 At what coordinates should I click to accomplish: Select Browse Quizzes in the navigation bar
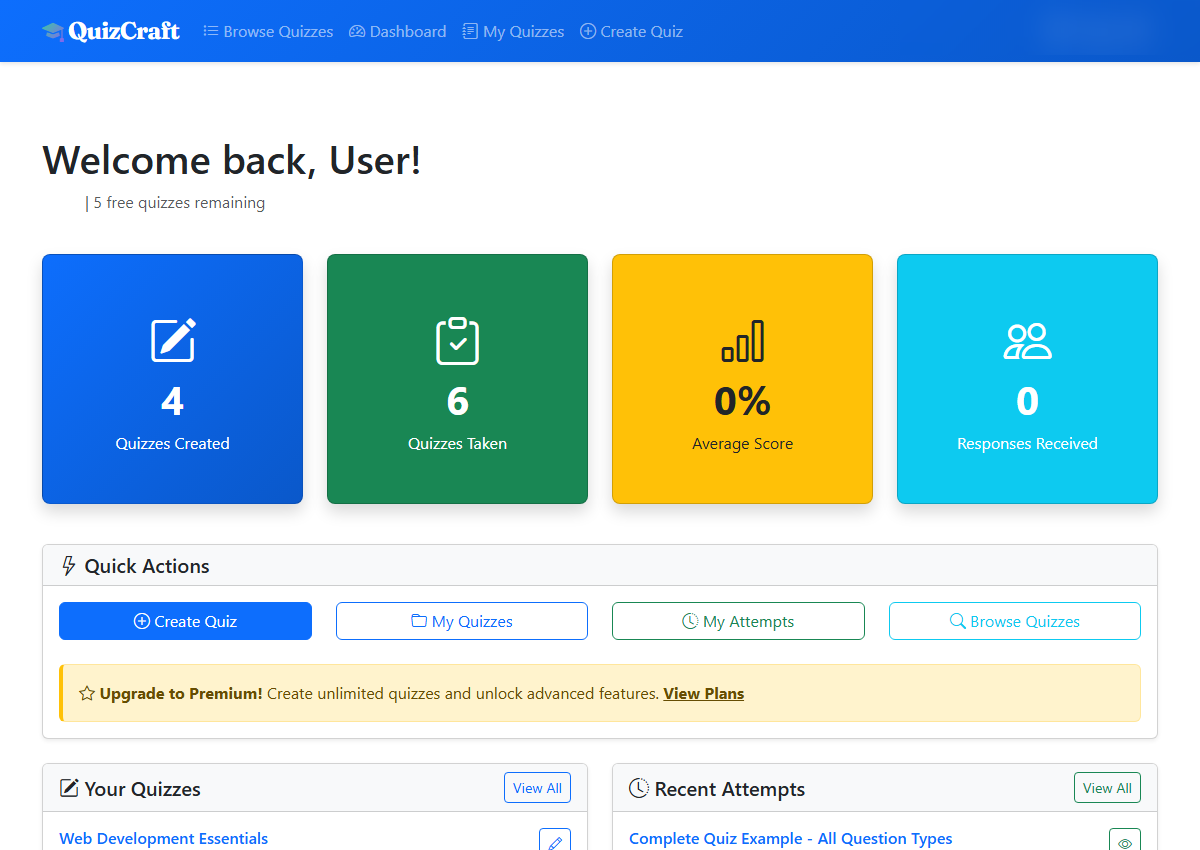click(268, 31)
